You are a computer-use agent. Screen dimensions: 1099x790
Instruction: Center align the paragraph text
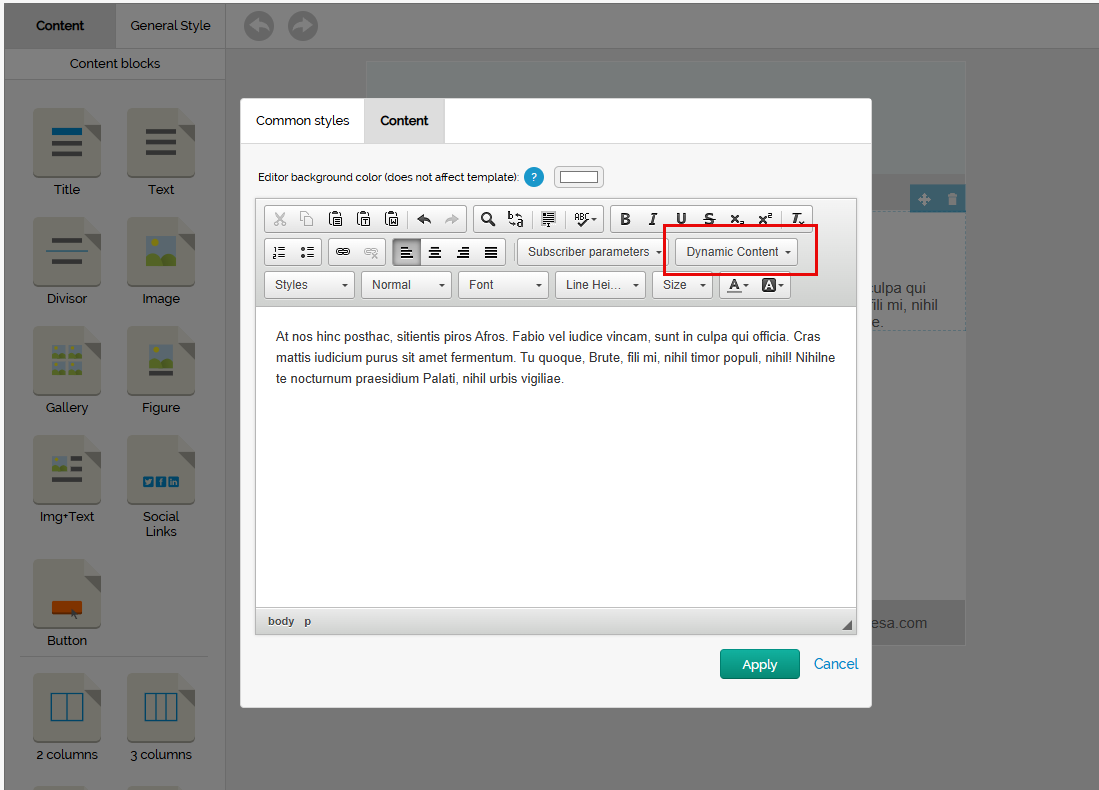(x=435, y=252)
